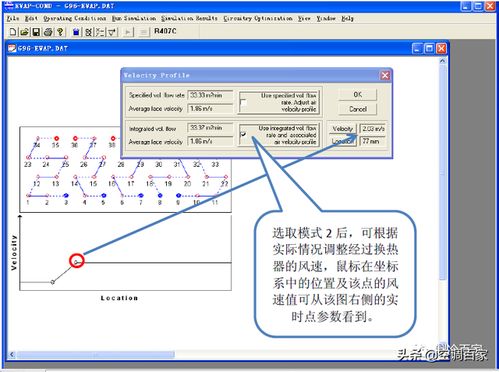
Task: Select the blue tube dot numbered 7
Action: coord(141,195)
